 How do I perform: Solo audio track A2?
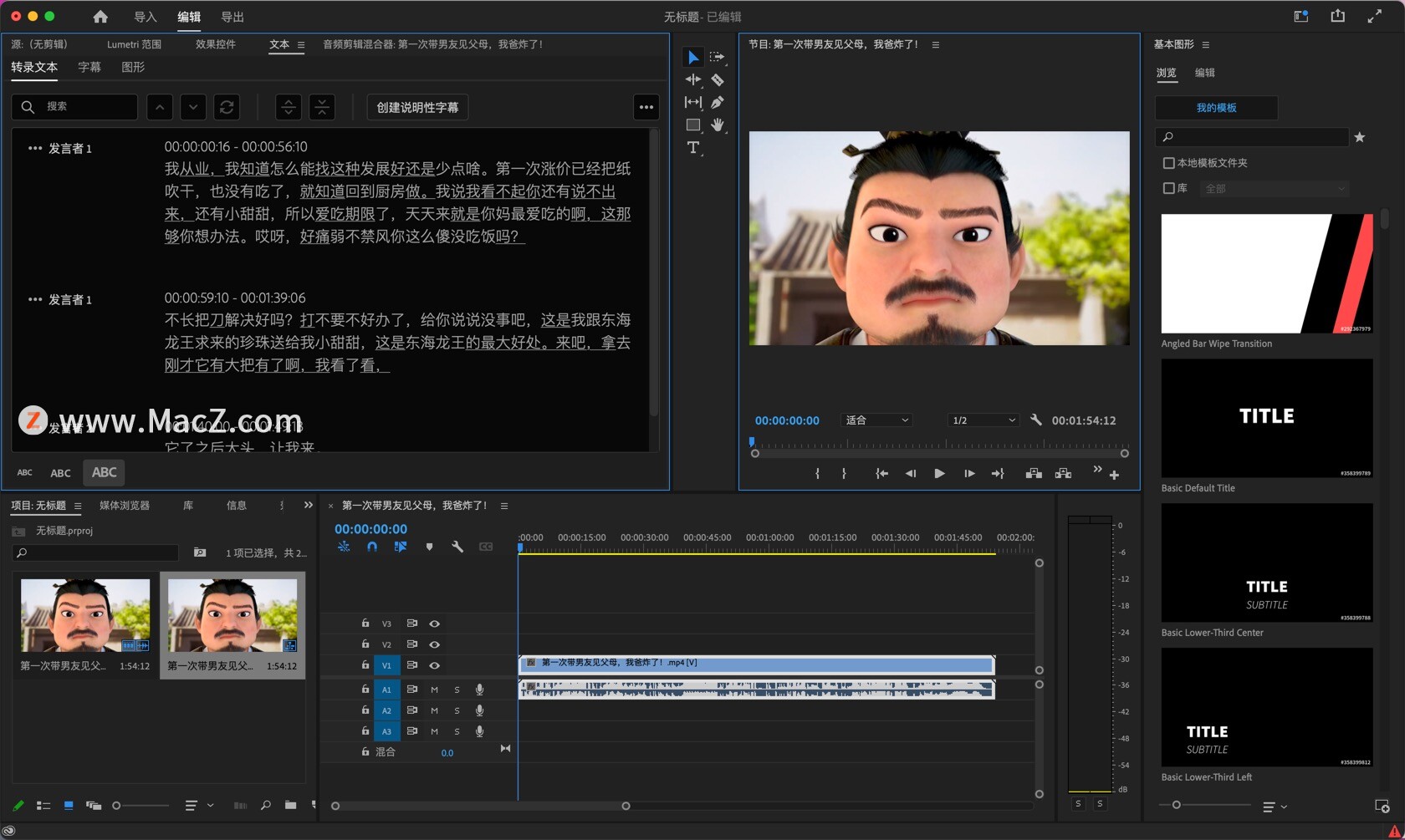[457, 710]
